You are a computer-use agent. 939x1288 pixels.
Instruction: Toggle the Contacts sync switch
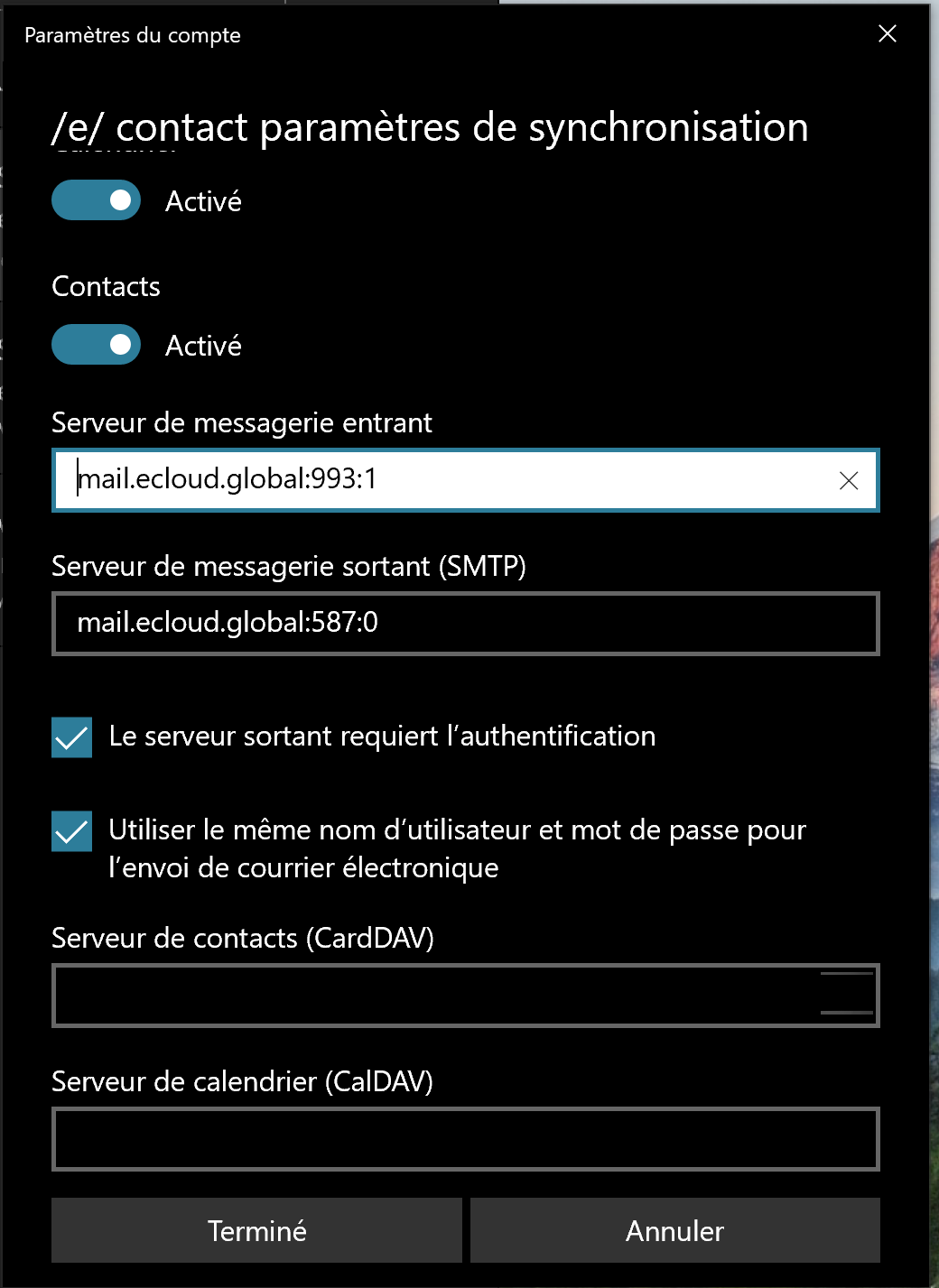(97, 345)
